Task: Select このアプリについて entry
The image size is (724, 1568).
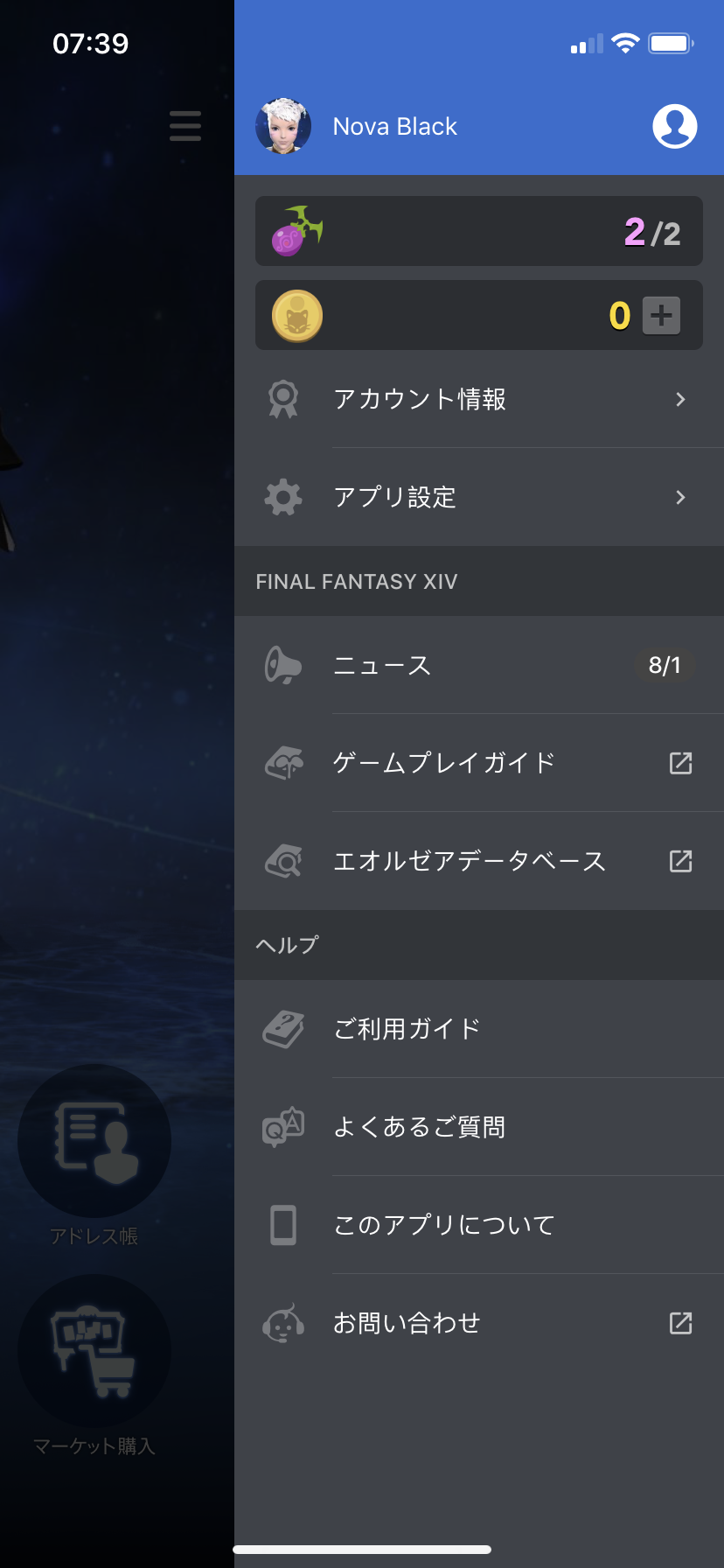Action: tap(479, 1225)
